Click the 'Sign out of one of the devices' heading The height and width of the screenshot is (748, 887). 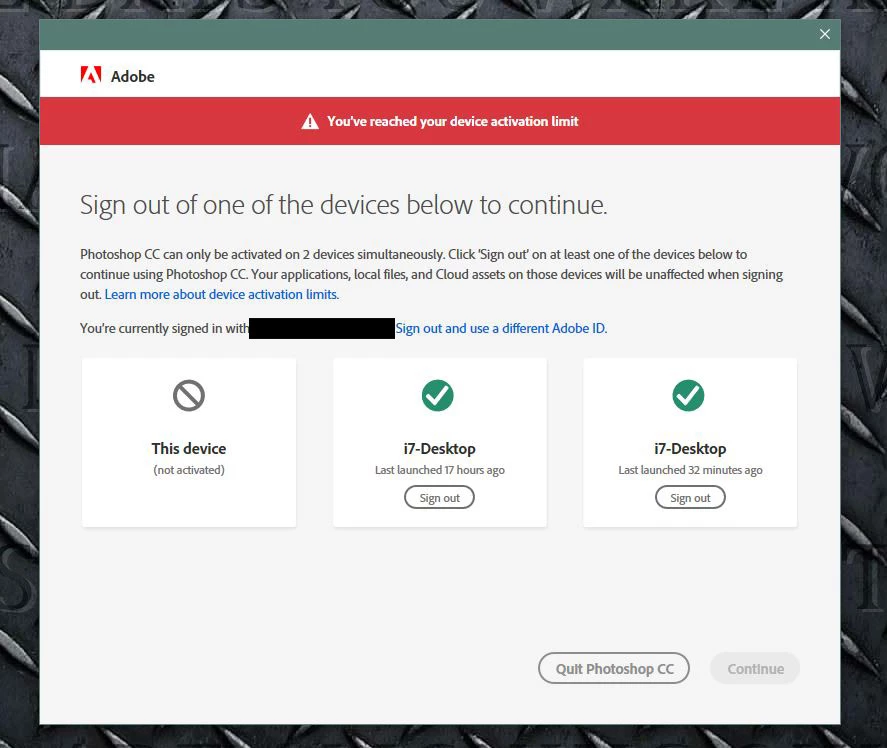pyautogui.click(x=343, y=205)
